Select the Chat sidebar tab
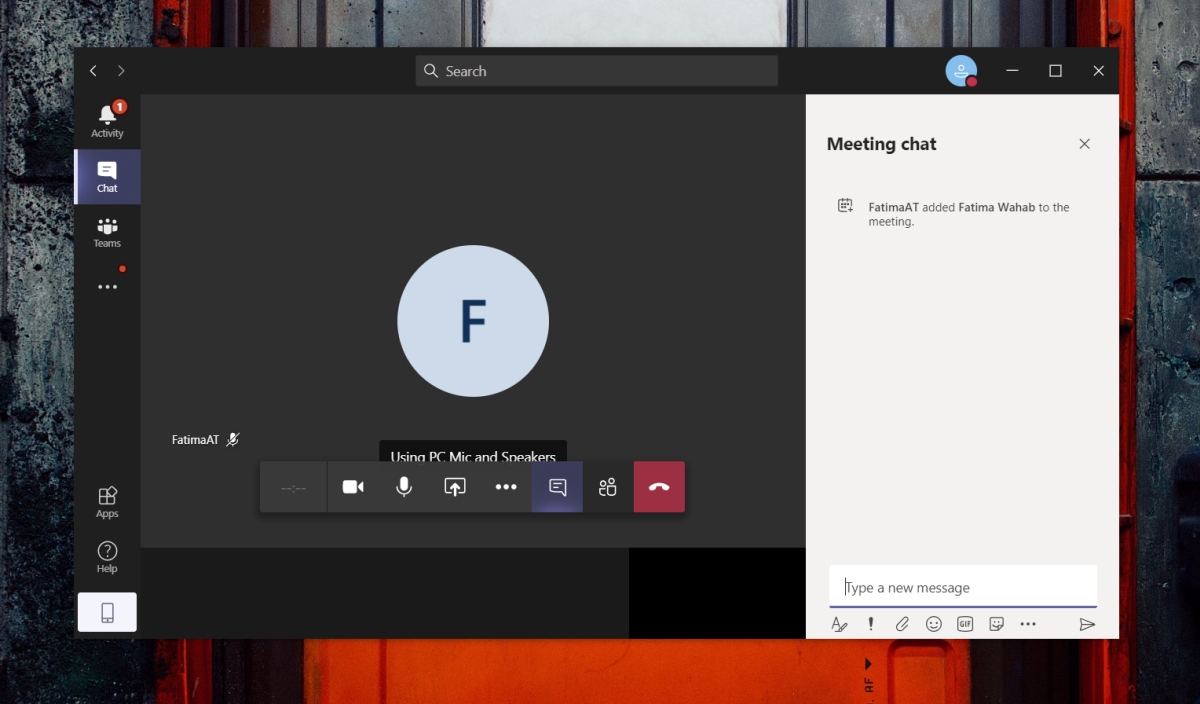The image size is (1200, 704). pos(107,177)
